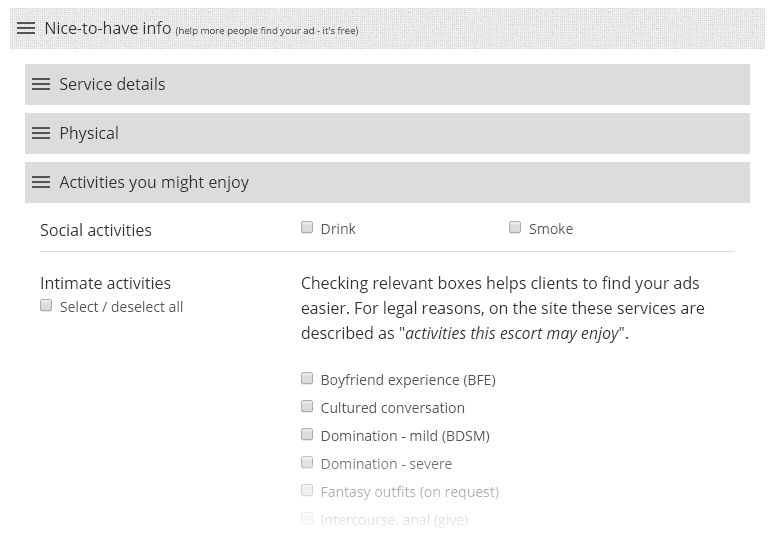Click hamburger icon beside Nice-to-have info
Image resolution: width=774 pixels, height=540 pixels.
(x=26, y=28)
